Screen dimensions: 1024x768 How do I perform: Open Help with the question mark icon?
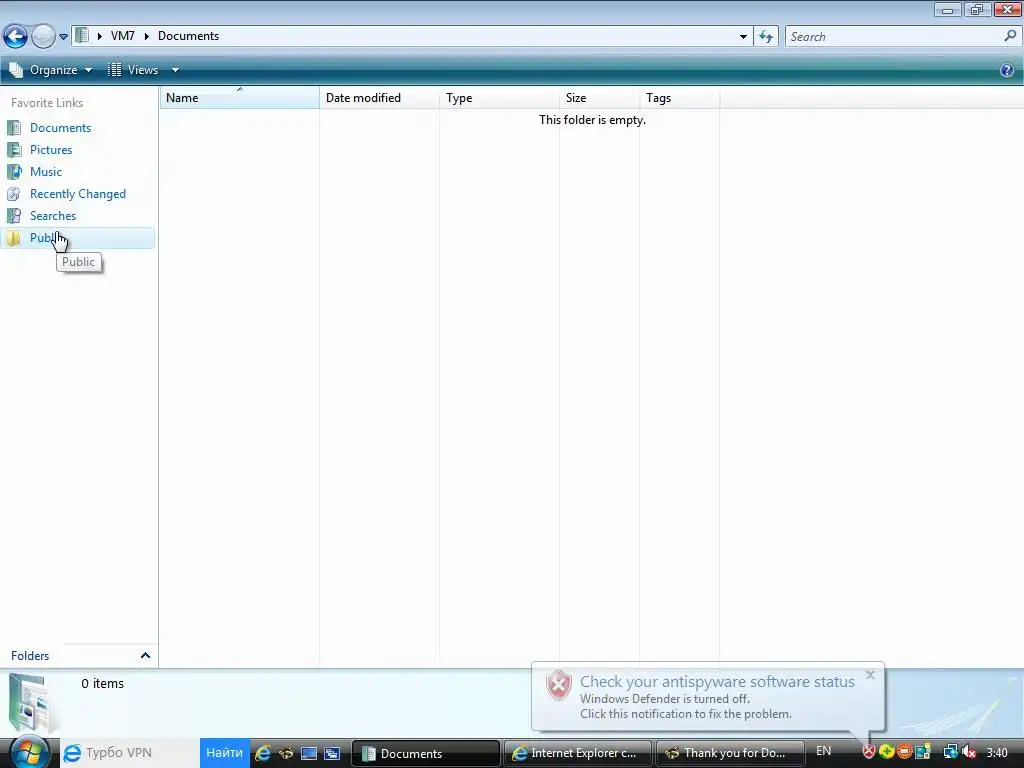click(x=1007, y=70)
